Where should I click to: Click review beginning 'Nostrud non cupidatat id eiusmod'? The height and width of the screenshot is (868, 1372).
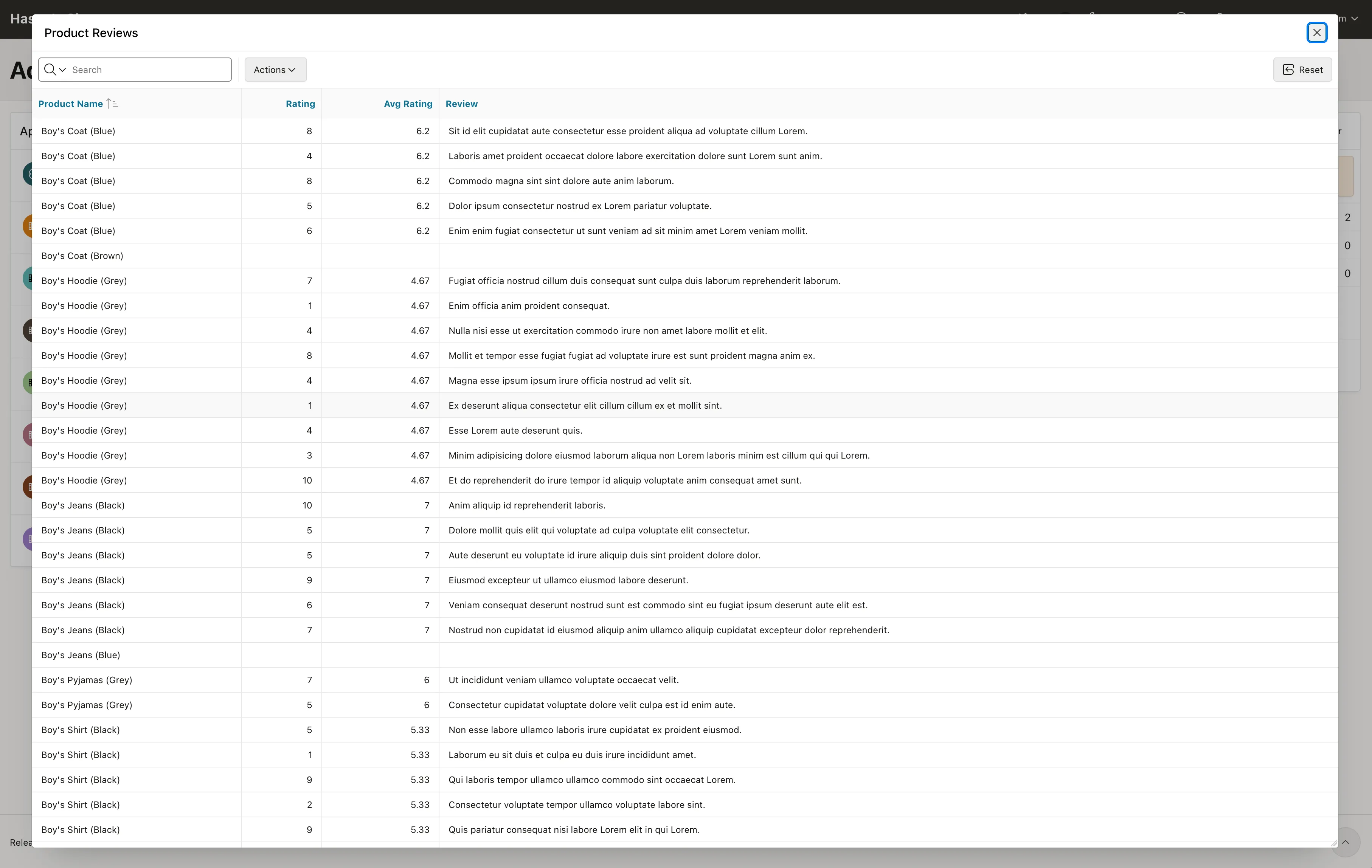point(669,631)
